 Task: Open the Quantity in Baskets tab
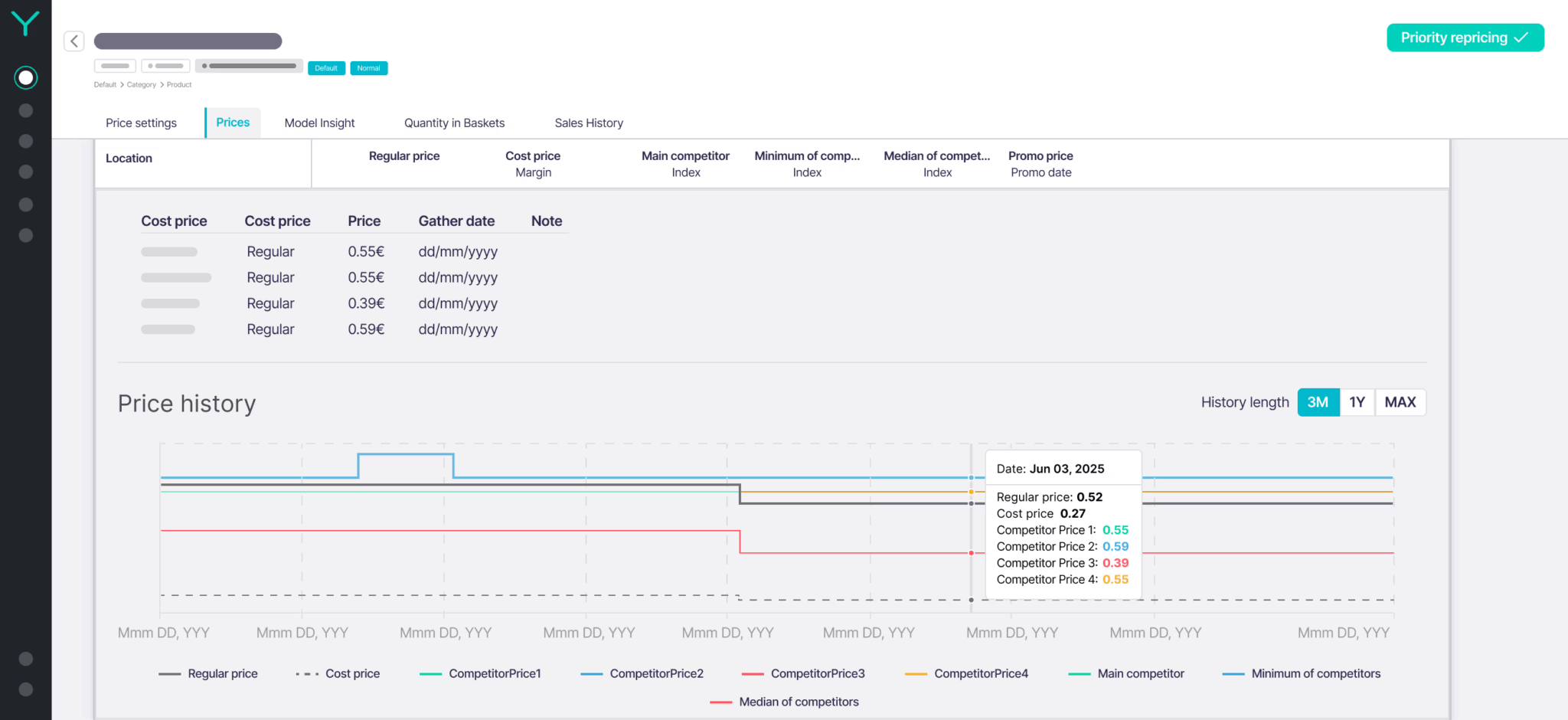454,123
